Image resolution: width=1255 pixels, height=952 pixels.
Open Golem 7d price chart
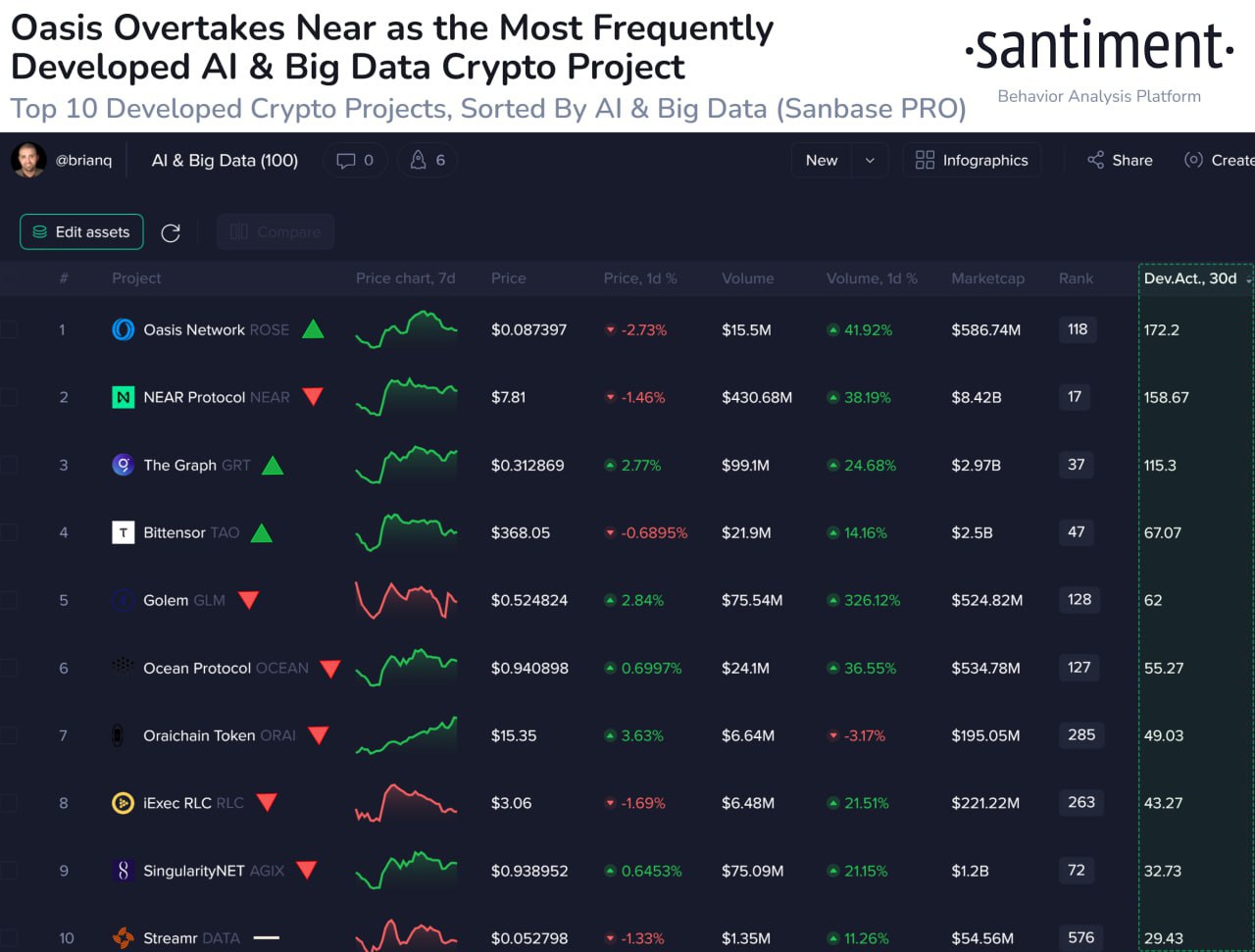click(x=406, y=600)
